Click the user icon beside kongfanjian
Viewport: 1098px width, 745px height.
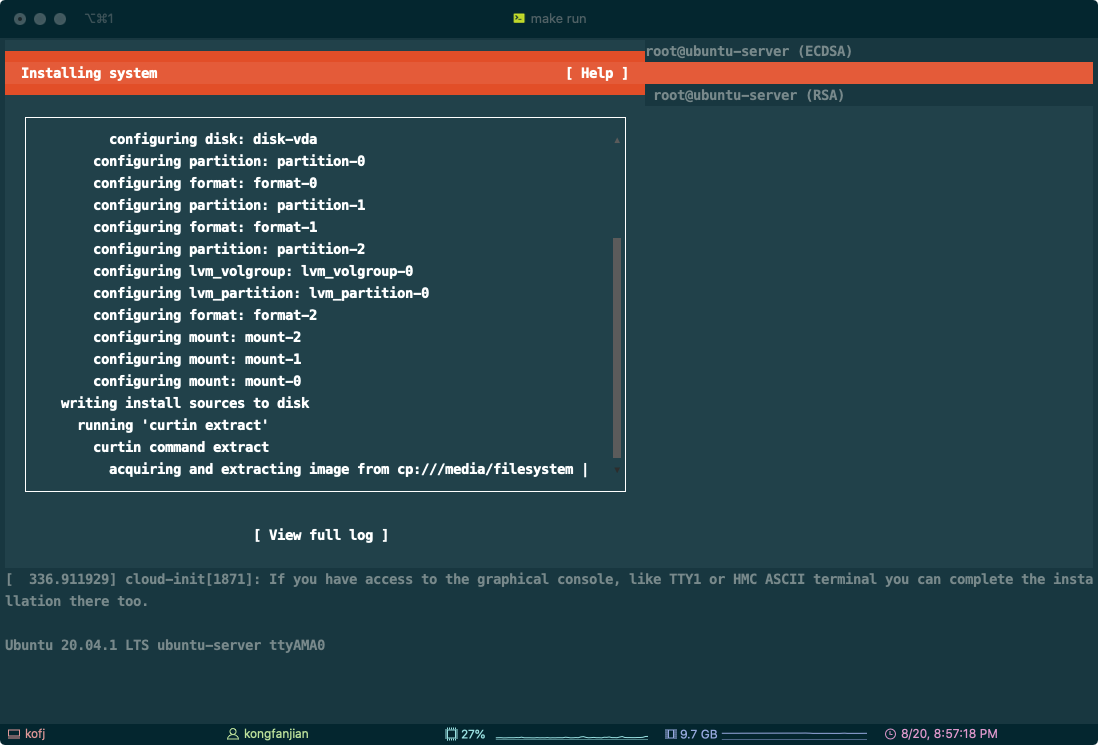click(x=233, y=734)
